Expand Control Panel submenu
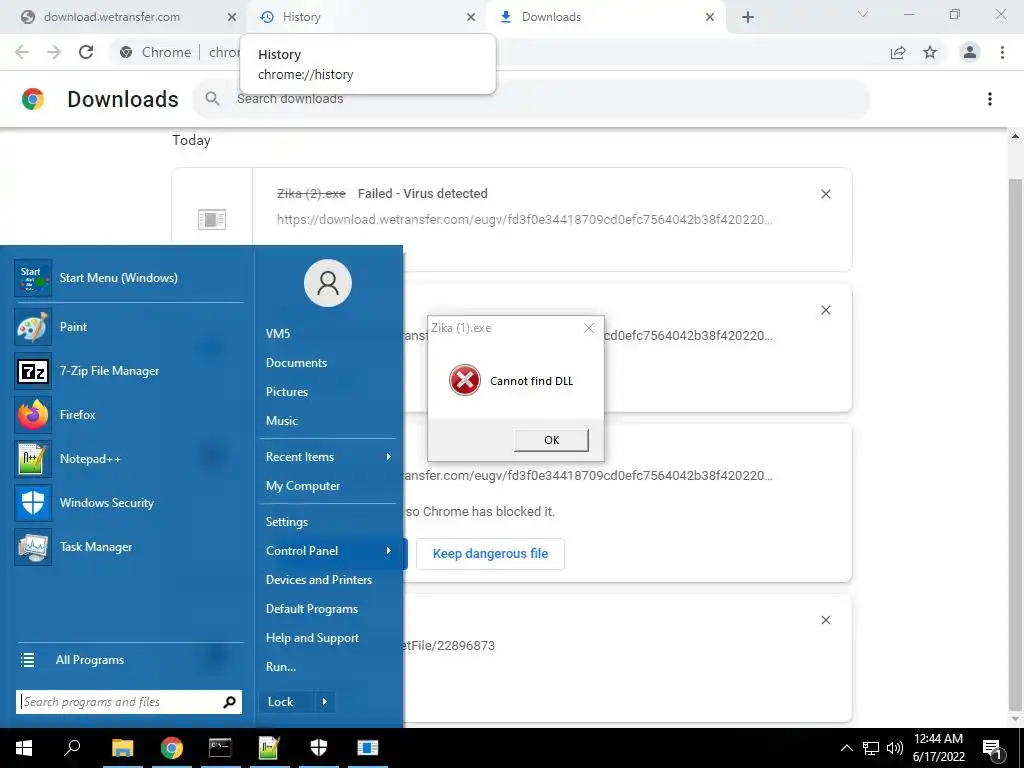This screenshot has width=1024, height=768. pyautogui.click(x=328, y=551)
